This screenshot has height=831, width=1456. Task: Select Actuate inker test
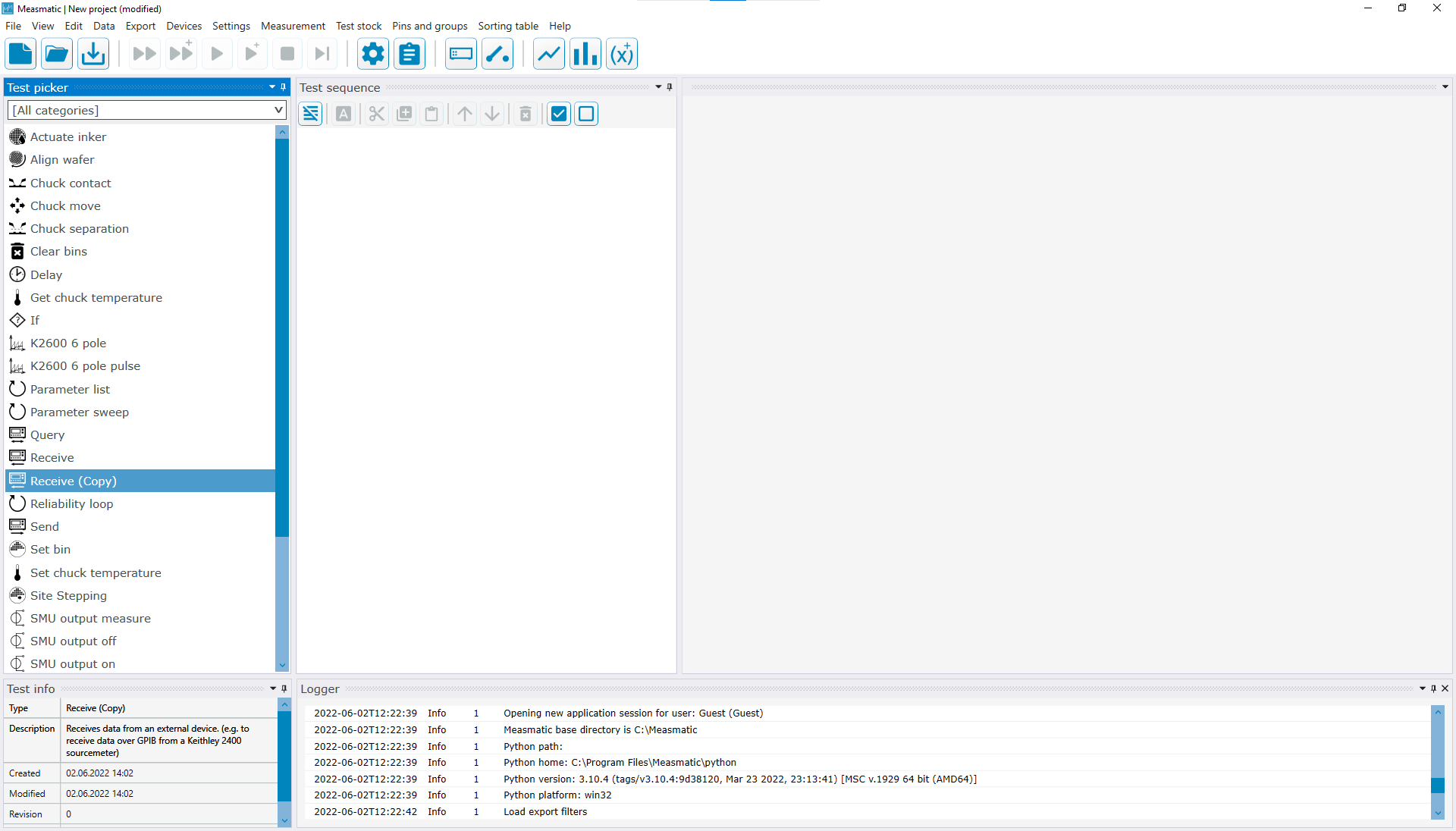pos(140,136)
